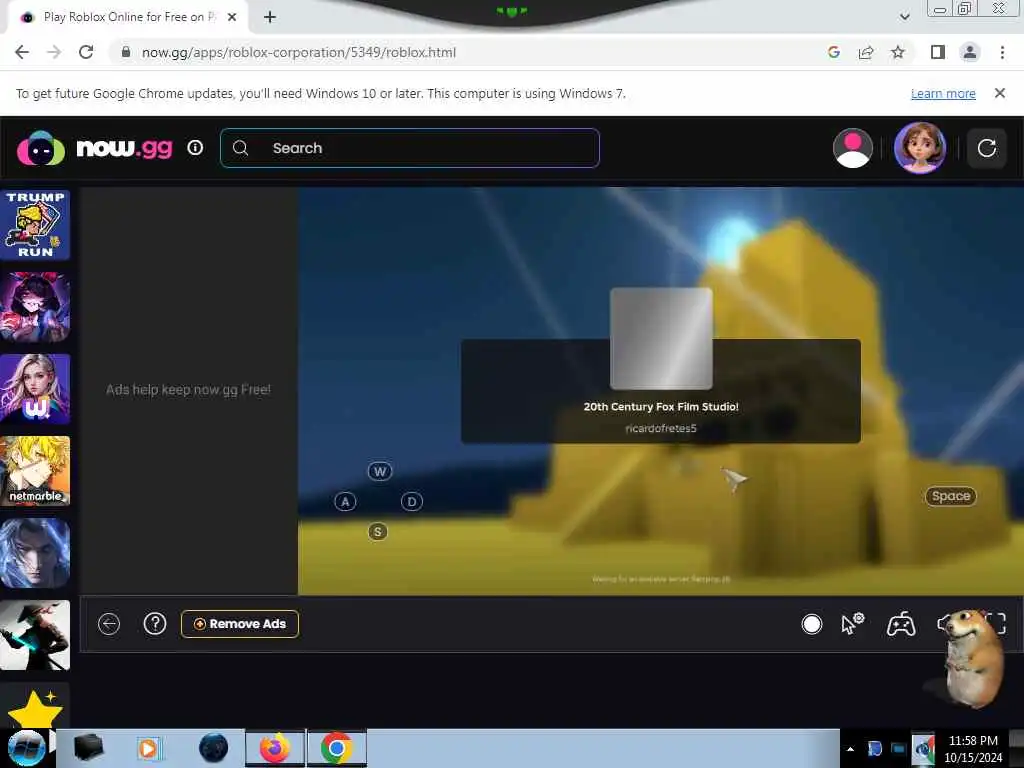Image resolution: width=1024 pixels, height=768 pixels.
Task: Tap the A key overlay
Action: coord(345,502)
